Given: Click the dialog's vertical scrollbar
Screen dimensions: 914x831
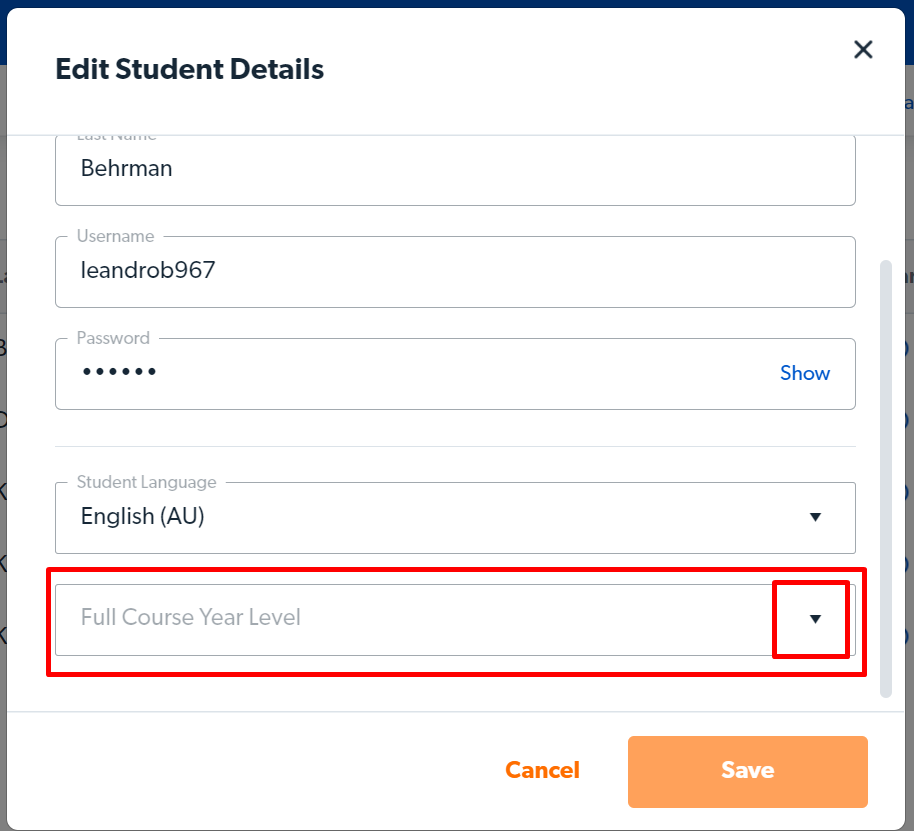Looking at the screenshot, I should 885,478.
